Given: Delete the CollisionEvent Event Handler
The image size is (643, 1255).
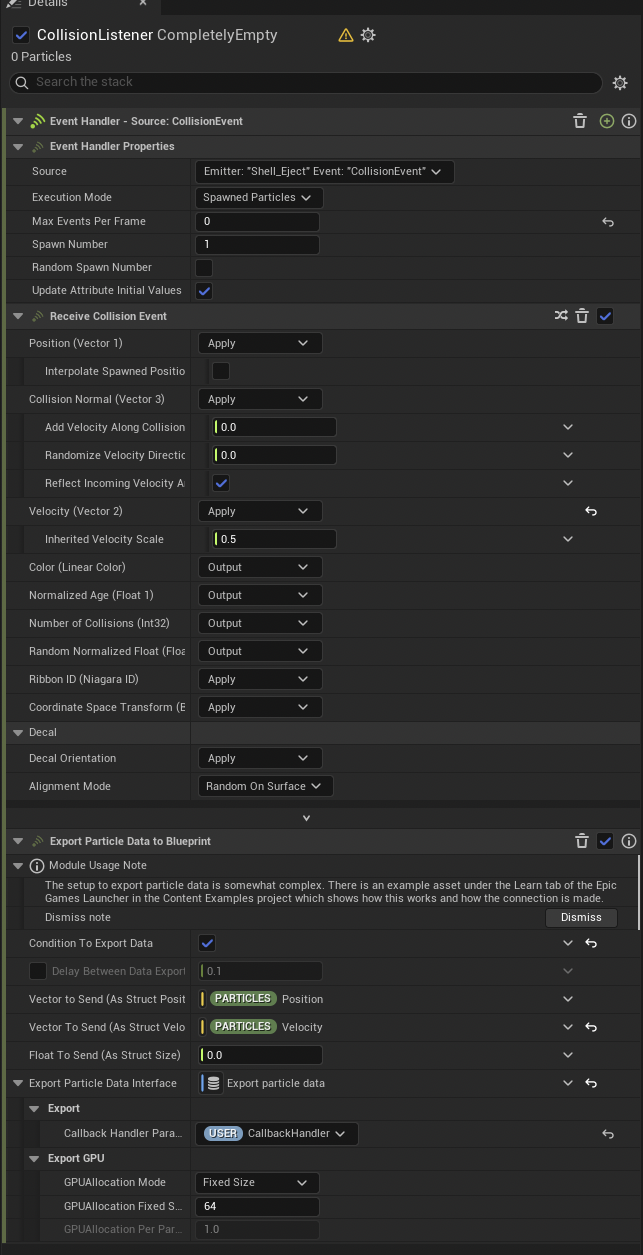Looking at the screenshot, I should 580,121.
